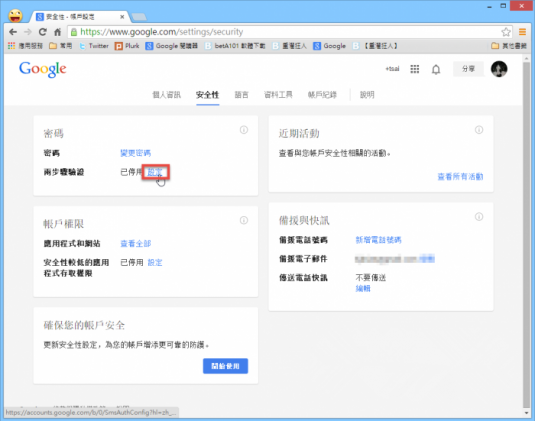The height and width of the screenshot is (421, 535).
Task: Click 新增電話號碼 link
Action: click(x=378, y=240)
